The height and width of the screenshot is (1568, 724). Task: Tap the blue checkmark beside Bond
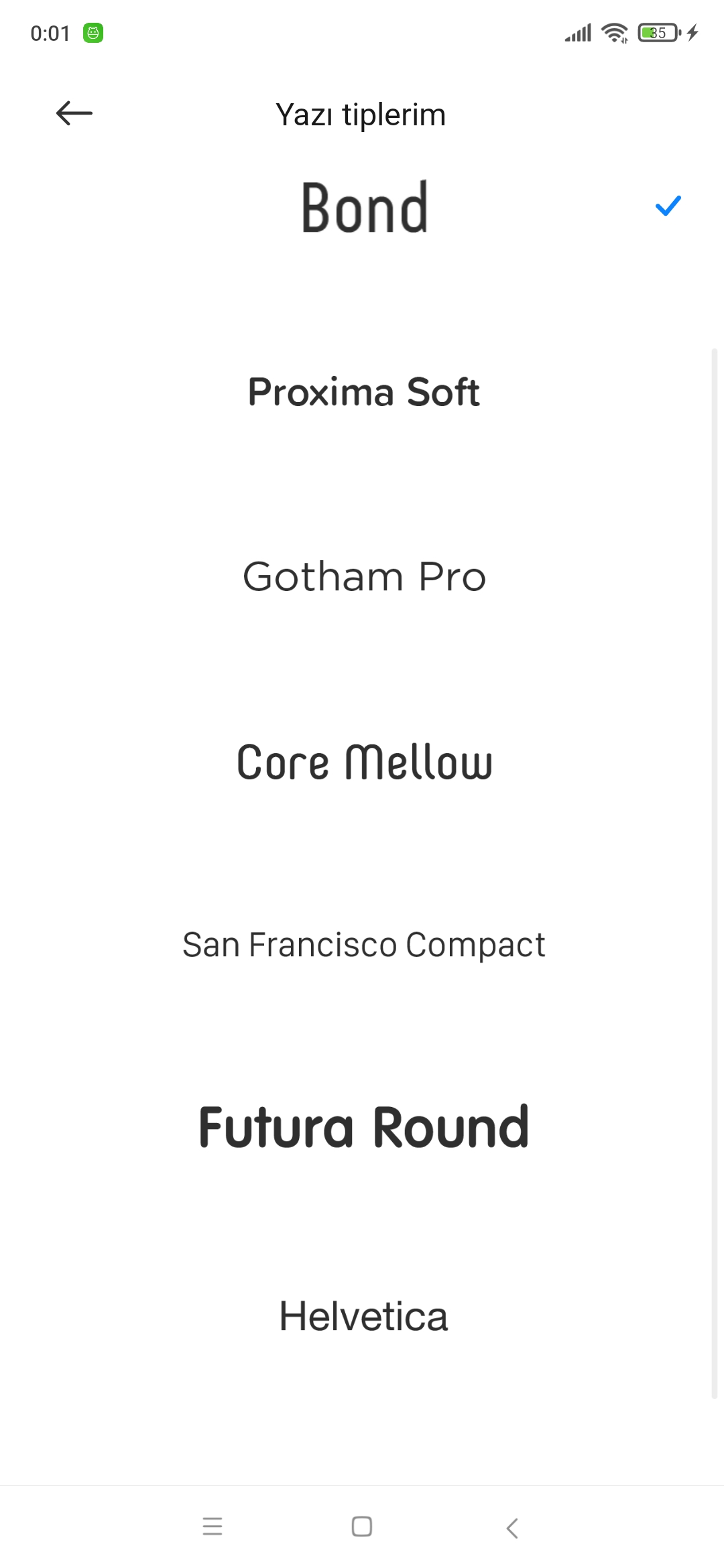tap(668, 206)
